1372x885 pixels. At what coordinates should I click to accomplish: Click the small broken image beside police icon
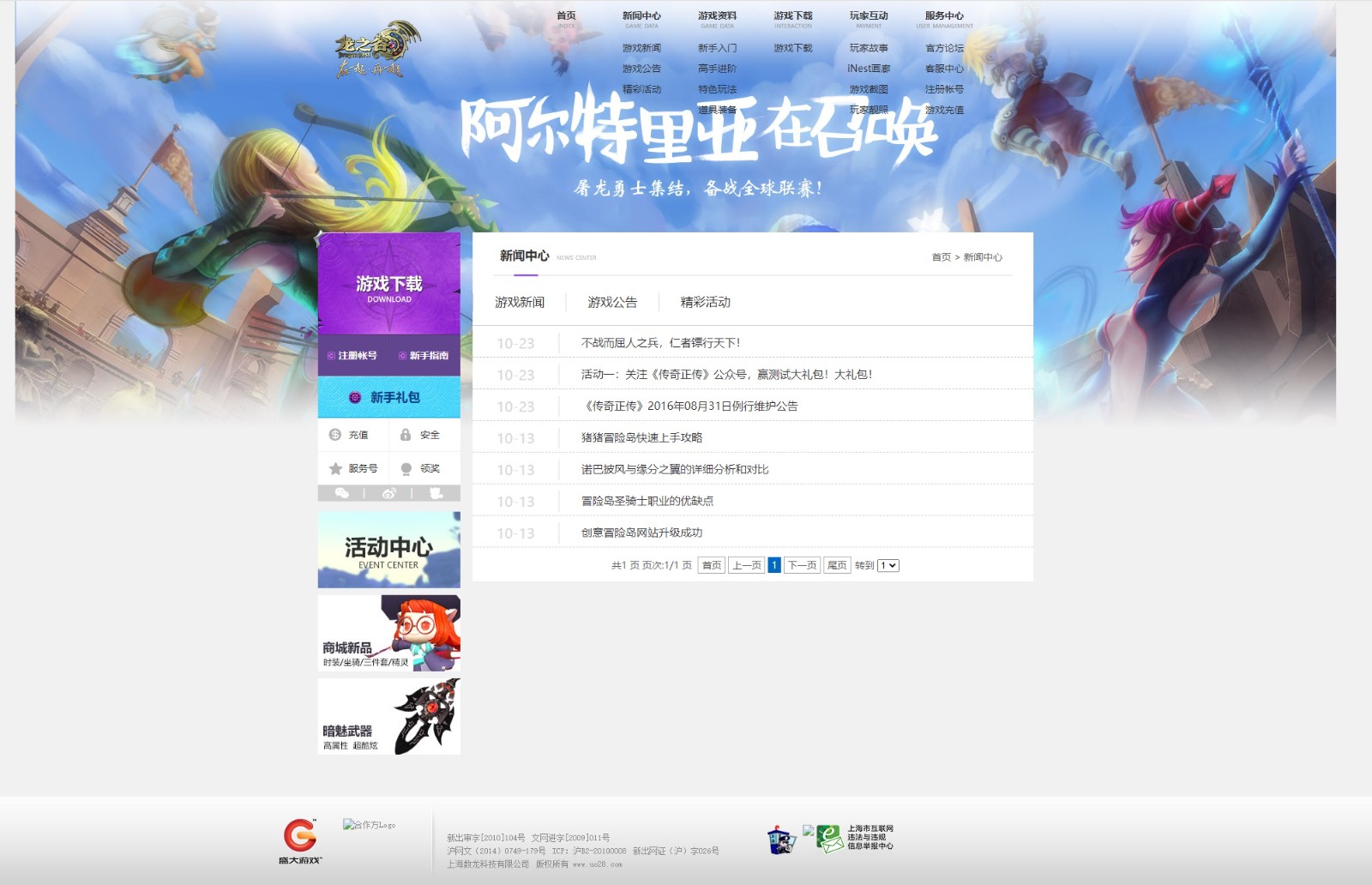pyautogui.click(x=808, y=830)
